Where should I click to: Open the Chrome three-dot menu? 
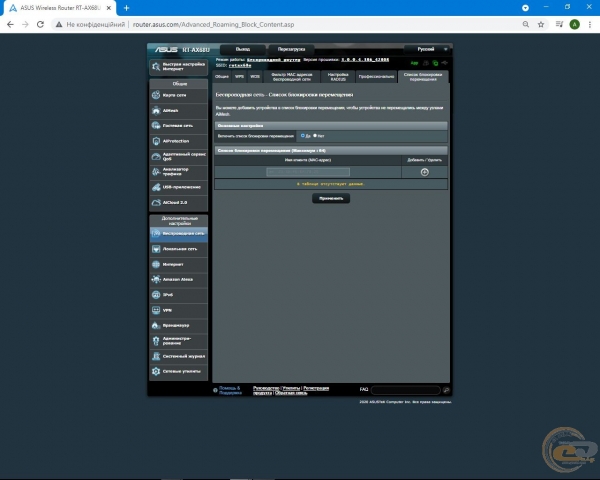[590, 24]
